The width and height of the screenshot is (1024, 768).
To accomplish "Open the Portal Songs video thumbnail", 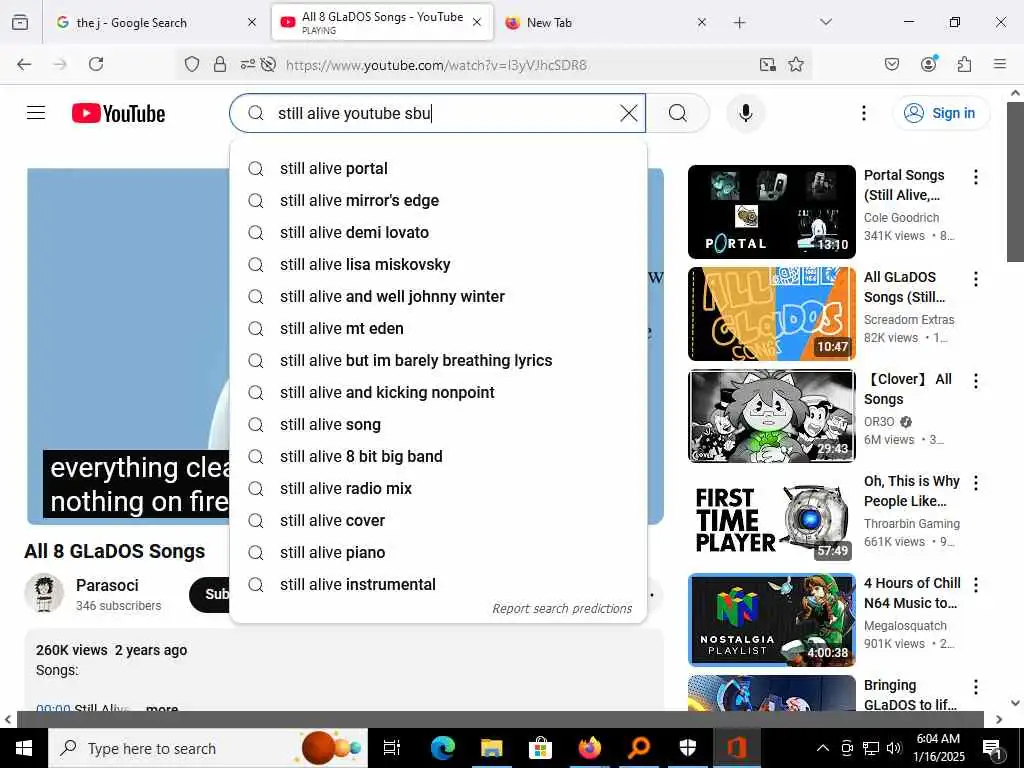I will click(771, 212).
